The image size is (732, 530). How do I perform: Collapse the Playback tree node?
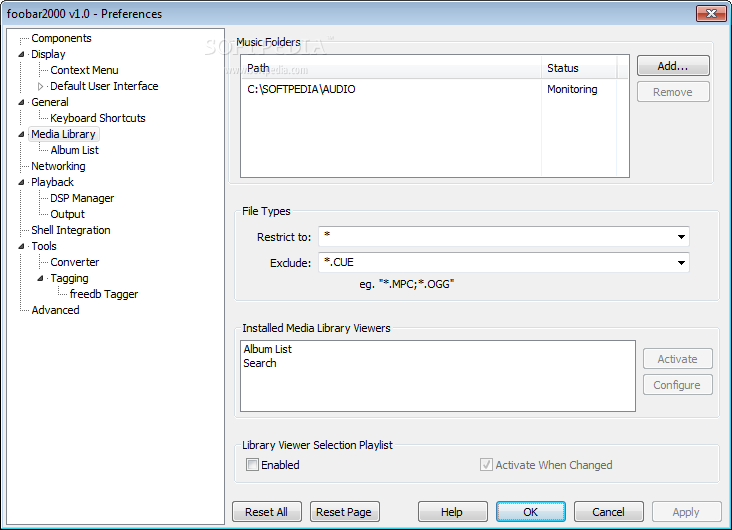[21, 183]
